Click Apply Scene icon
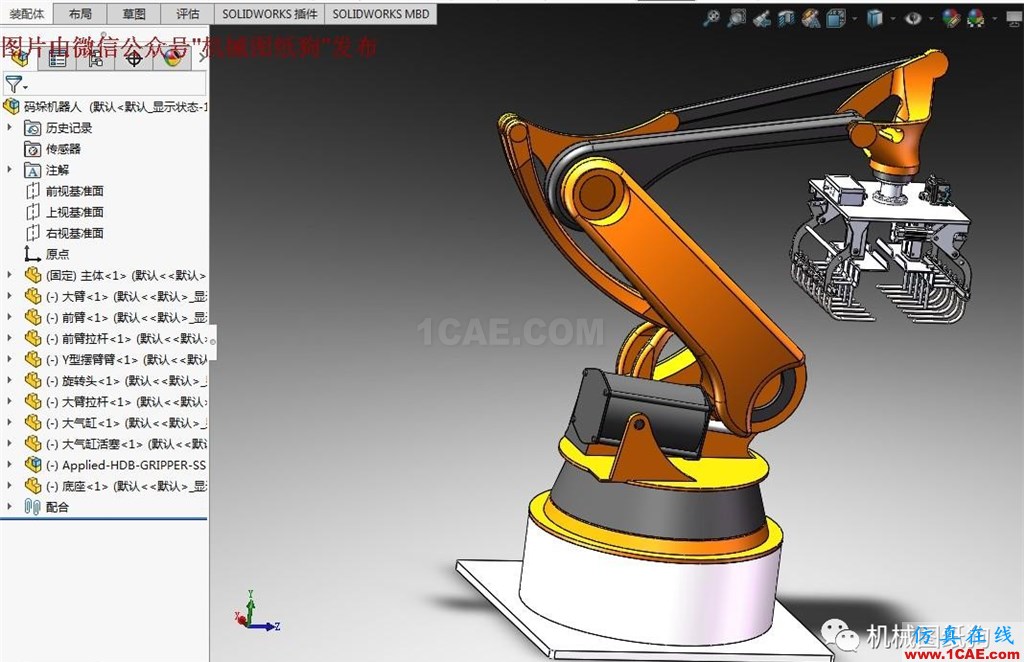Image resolution: width=1024 pixels, height=662 pixels. pos(976,18)
